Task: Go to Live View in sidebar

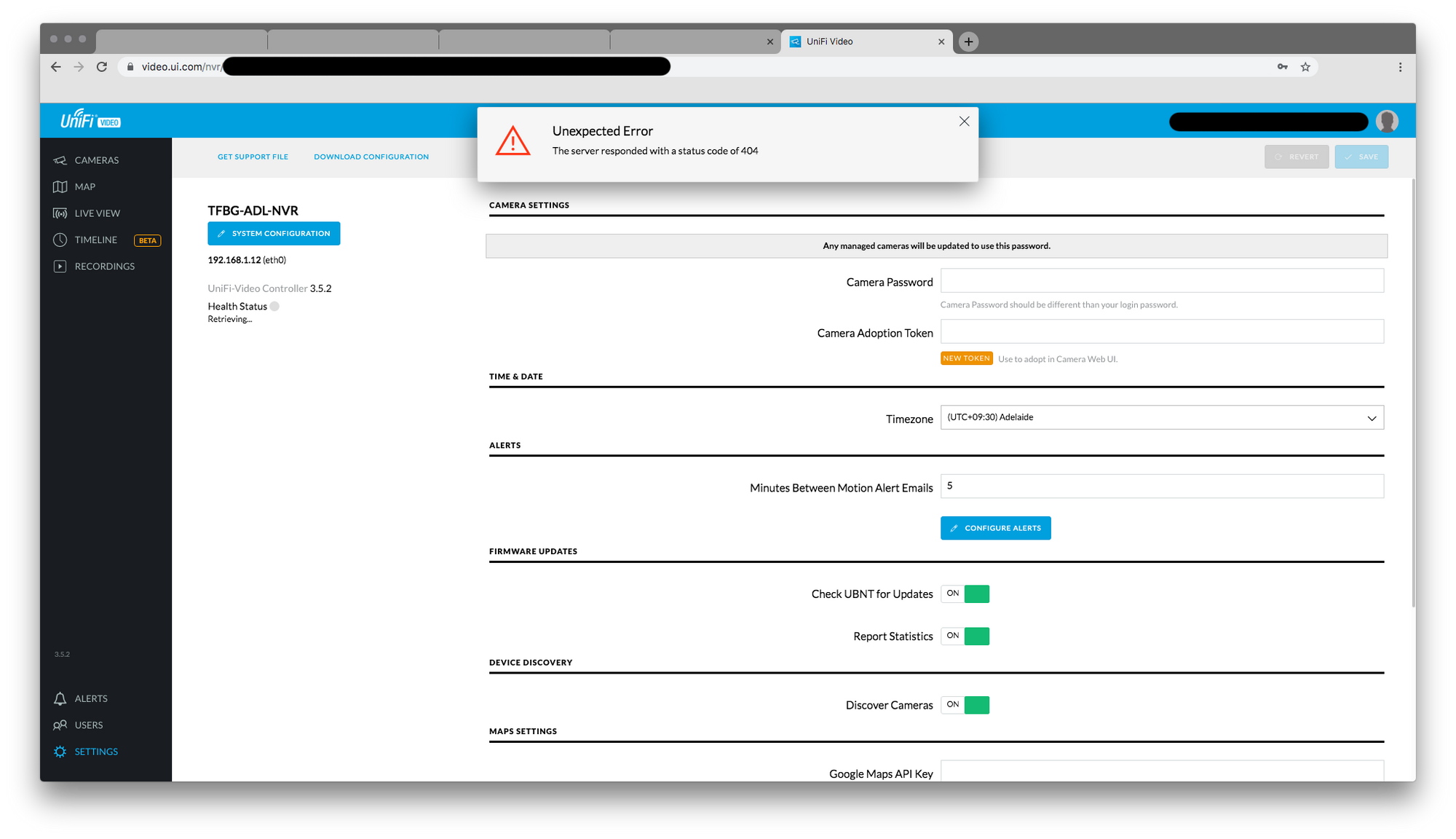Action: pyautogui.click(x=97, y=213)
